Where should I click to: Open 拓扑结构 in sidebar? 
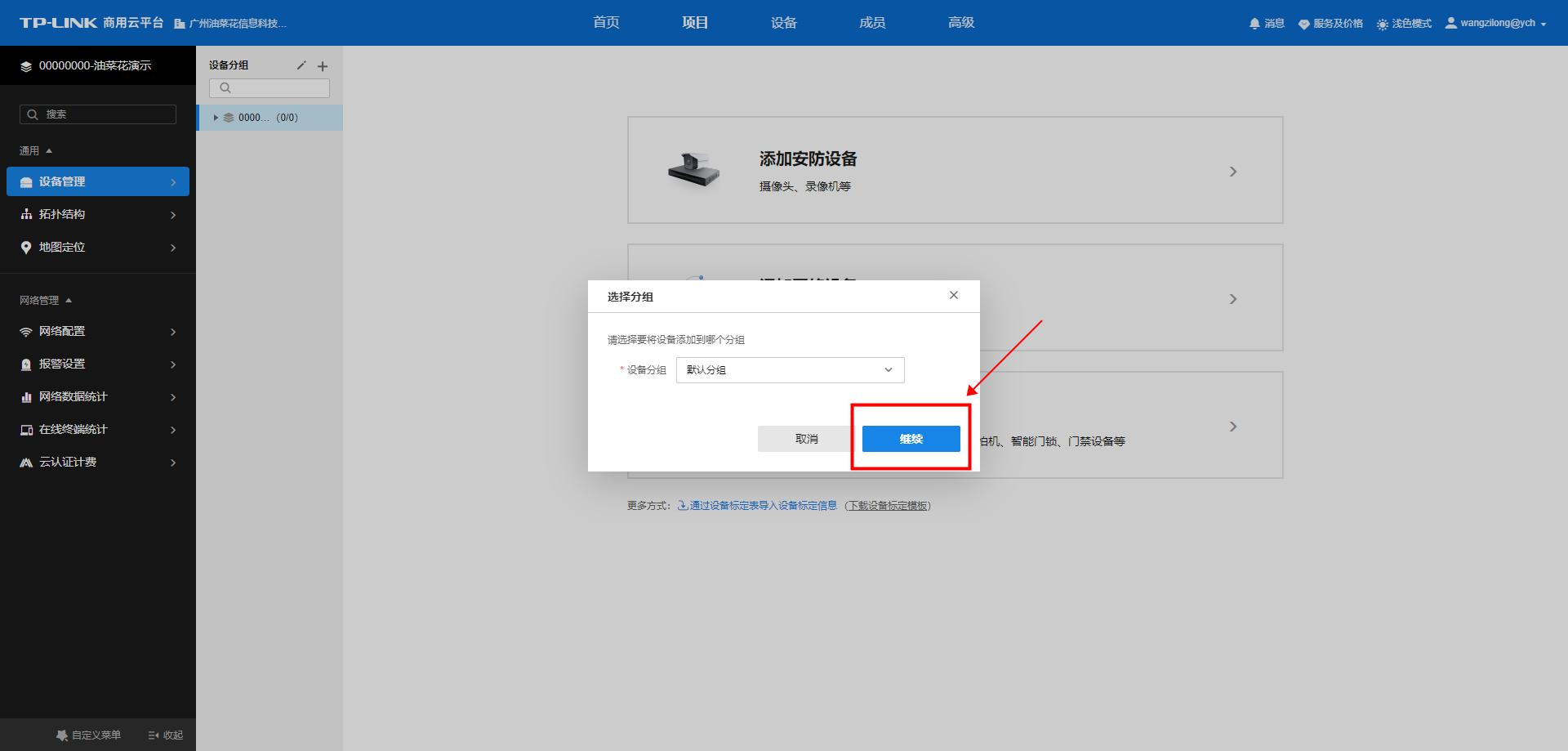pos(98,214)
